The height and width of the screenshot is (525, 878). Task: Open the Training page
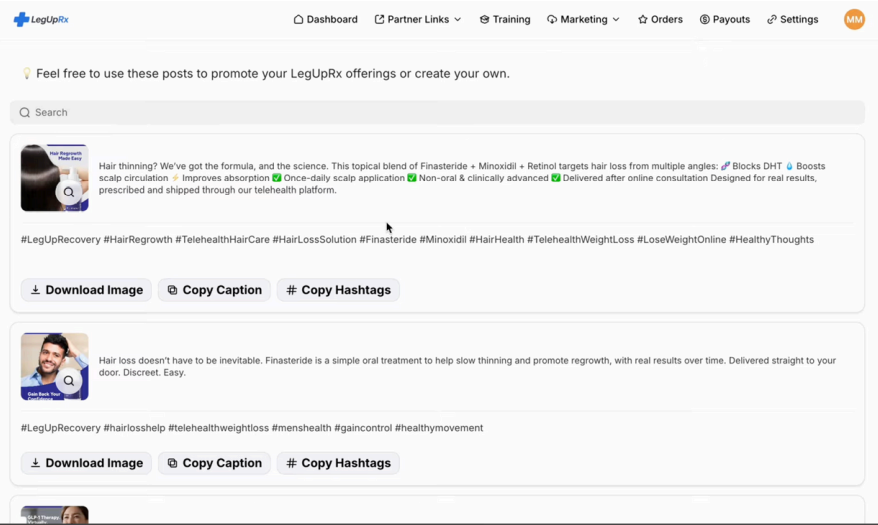[505, 19]
